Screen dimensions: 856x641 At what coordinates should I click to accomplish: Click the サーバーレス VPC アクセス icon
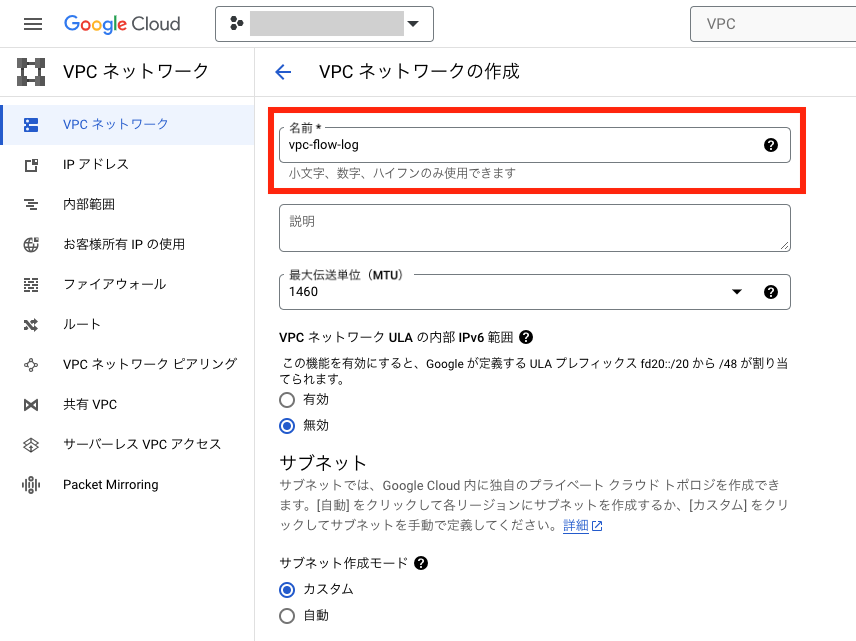31,445
